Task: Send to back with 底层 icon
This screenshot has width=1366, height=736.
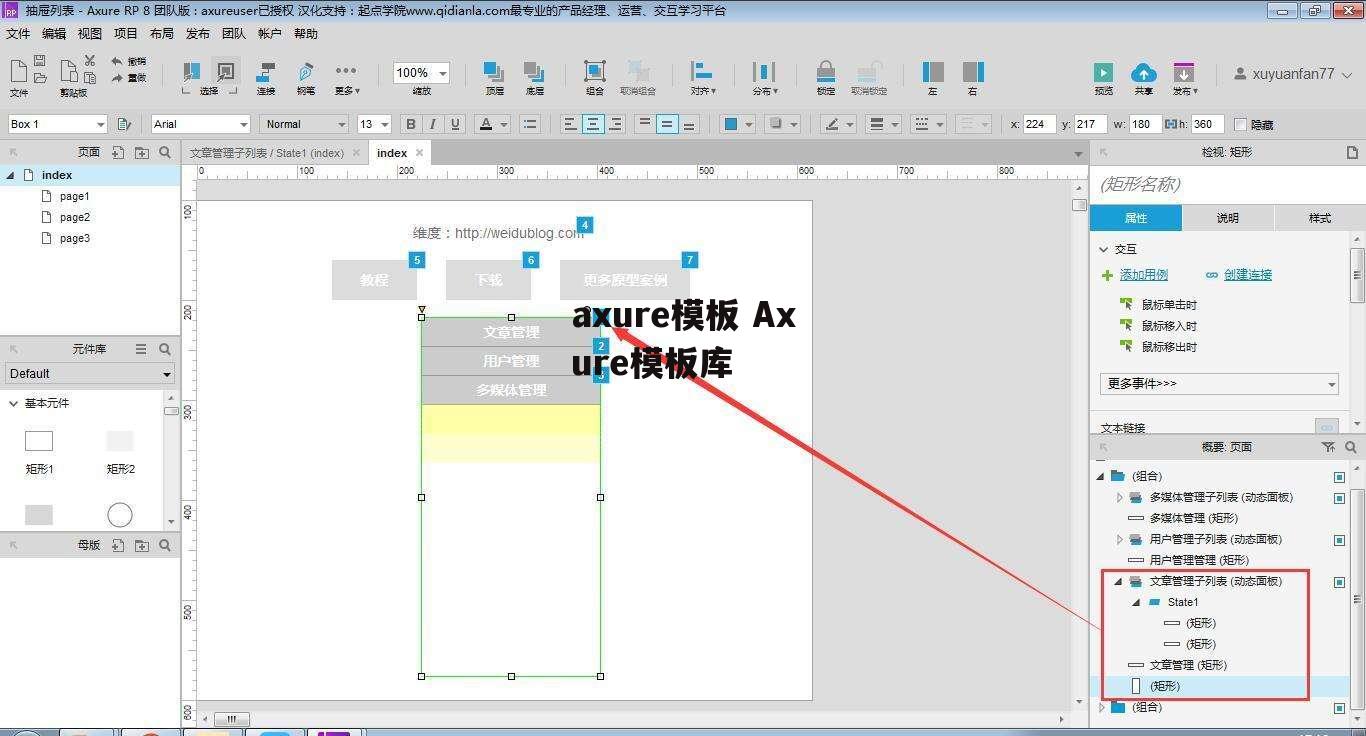Action: 534,71
